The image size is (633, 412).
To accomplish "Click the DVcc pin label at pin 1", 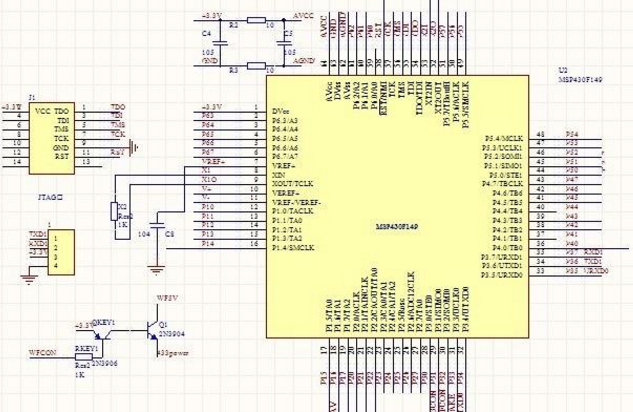I will pyautogui.click(x=281, y=111).
